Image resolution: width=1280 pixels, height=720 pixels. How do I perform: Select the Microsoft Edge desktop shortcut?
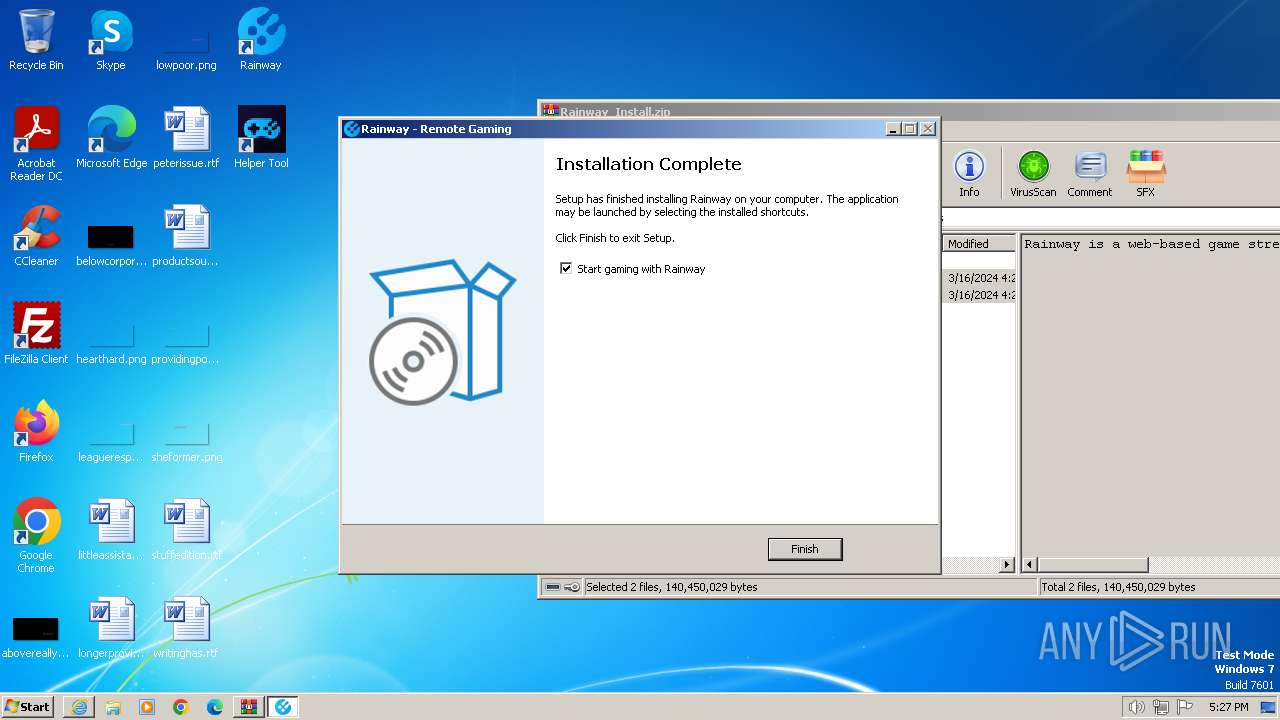(x=111, y=138)
